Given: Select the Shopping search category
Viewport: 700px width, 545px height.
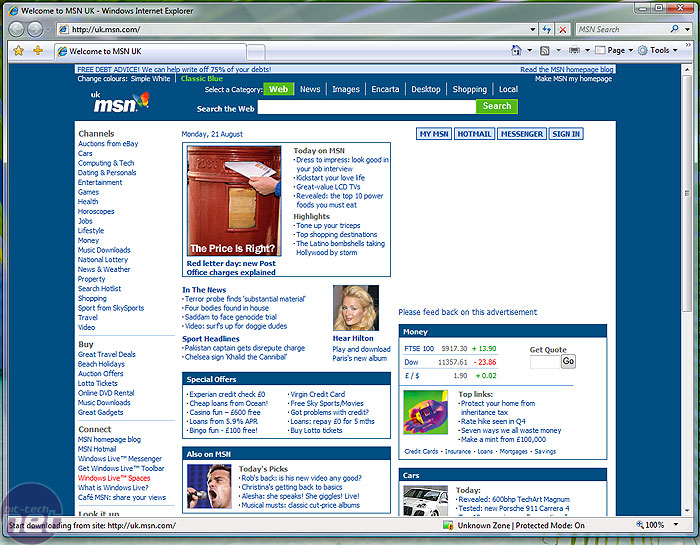Looking at the screenshot, I should coord(470,89).
